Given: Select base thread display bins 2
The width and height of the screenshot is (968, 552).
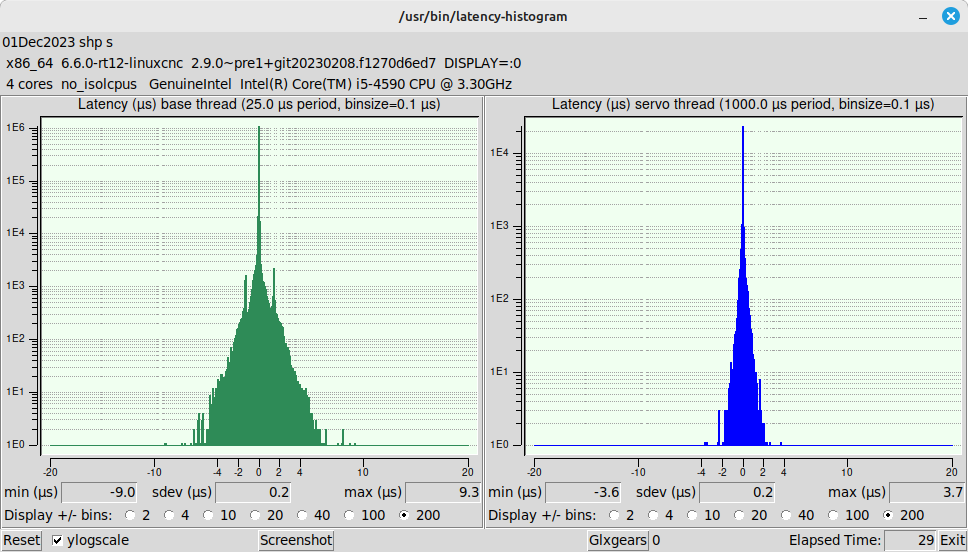Looking at the screenshot, I should pos(130,515).
